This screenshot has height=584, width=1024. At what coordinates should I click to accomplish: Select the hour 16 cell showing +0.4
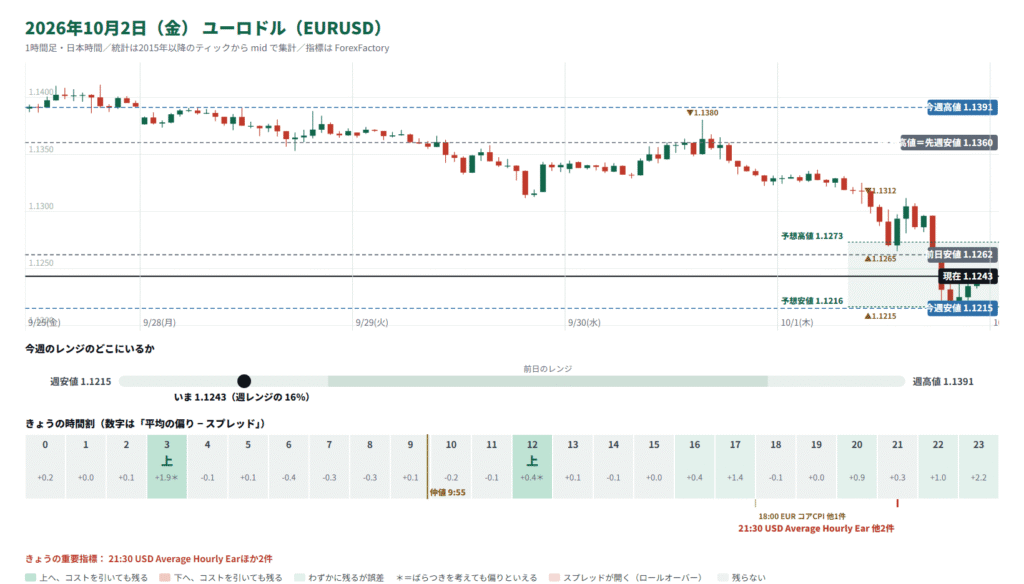(x=694, y=466)
